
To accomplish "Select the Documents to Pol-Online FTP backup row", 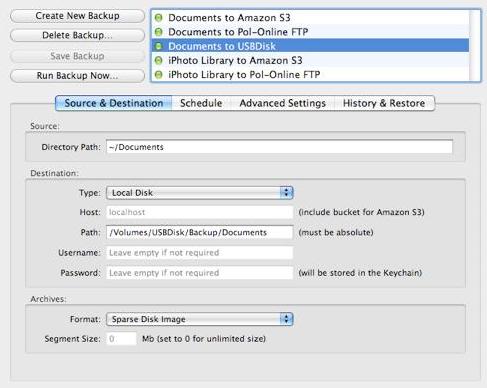I will click(310, 32).
